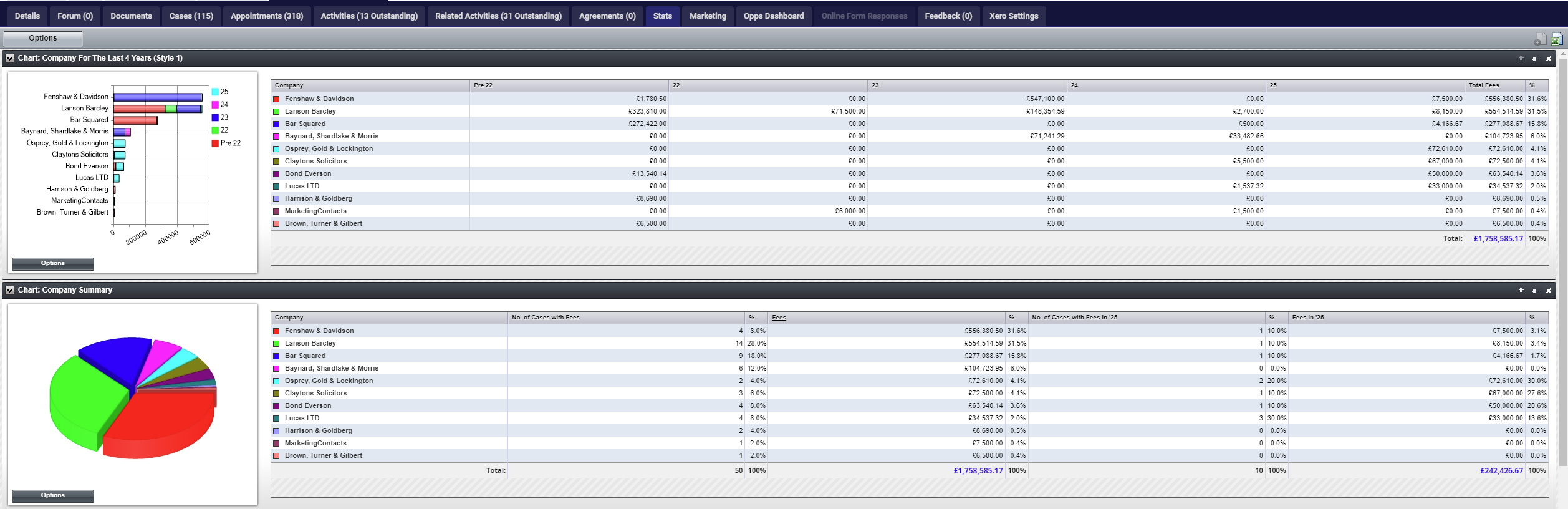Select Bond Everson in the top table
Image resolution: width=1568 pixels, height=509 pixels.
pyautogui.click(x=308, y=174)
